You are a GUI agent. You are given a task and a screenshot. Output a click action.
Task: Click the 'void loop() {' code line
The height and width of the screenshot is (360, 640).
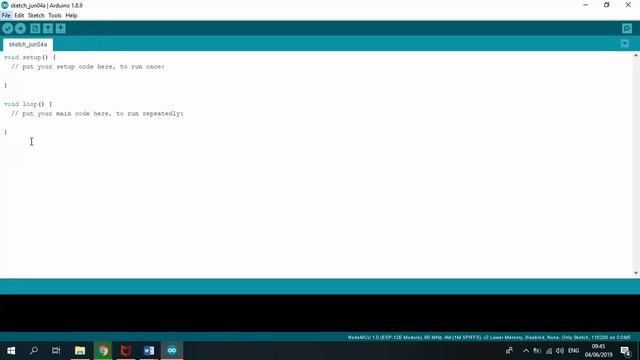(28, 104)
